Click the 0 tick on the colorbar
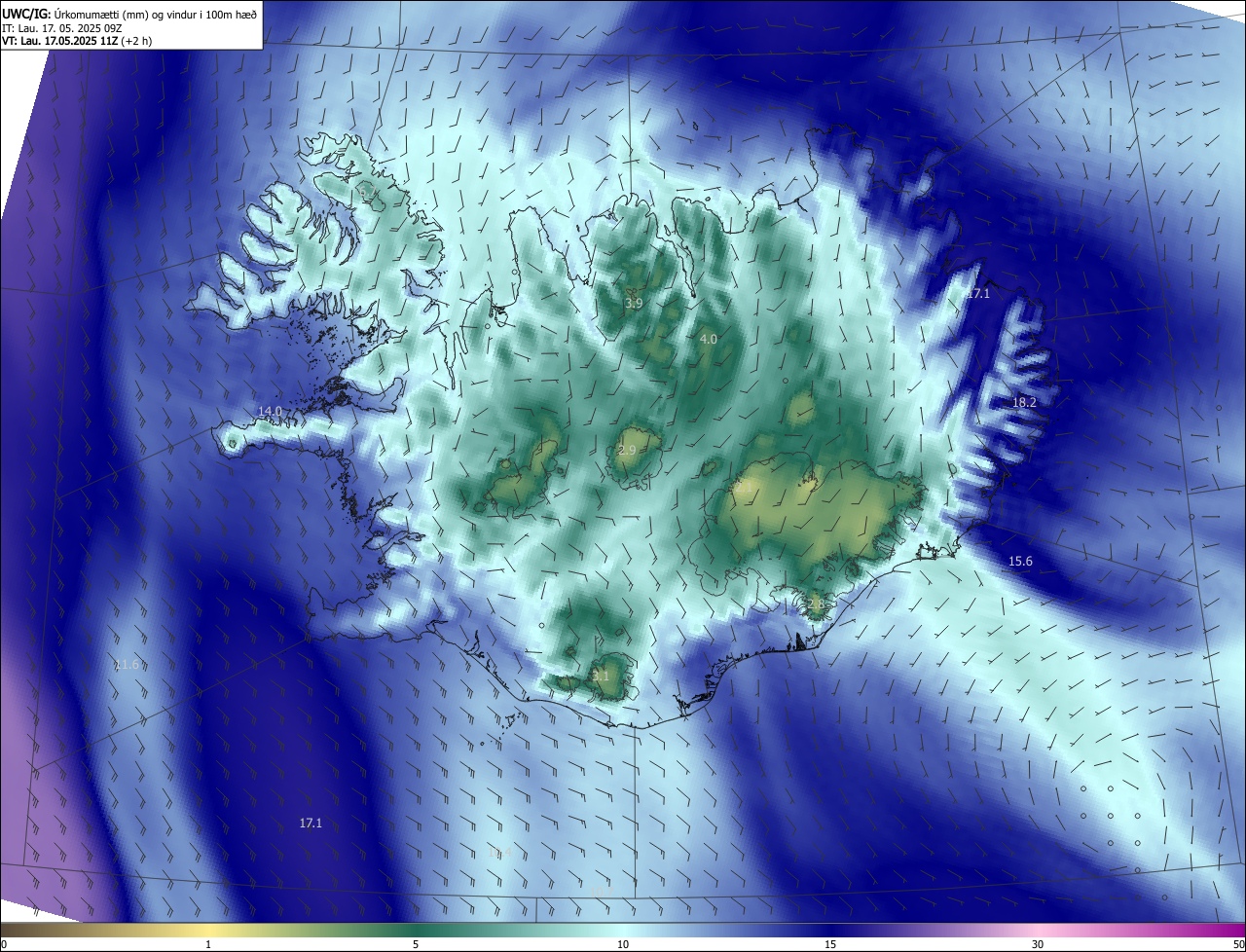This screenshot has width=1246, height=952. (3, 944)
